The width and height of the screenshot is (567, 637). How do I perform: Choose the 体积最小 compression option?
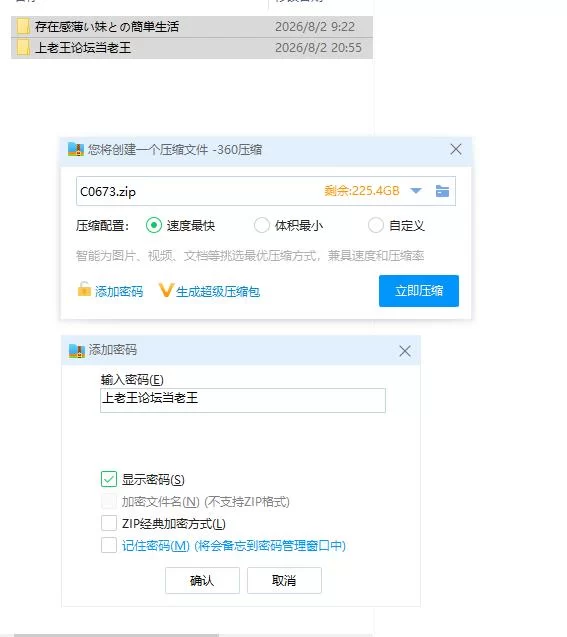pyautogui.click(x=262, y=225)
